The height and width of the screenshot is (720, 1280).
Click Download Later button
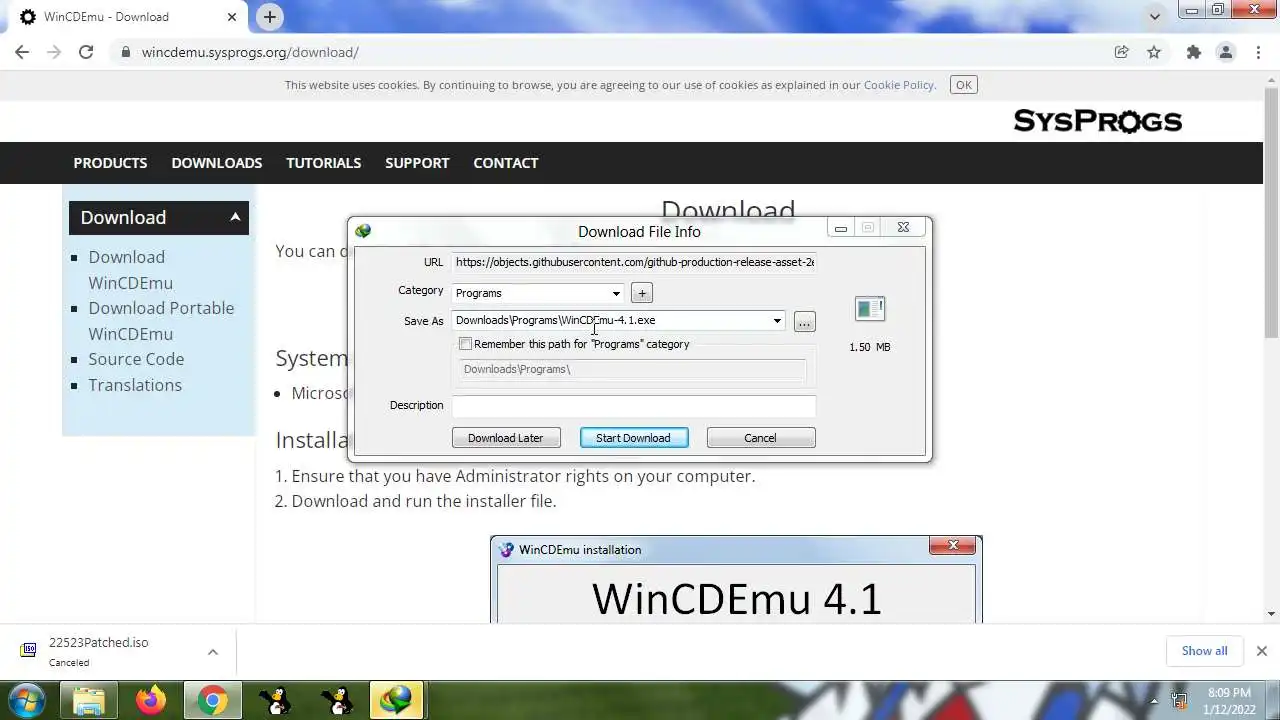pos(506,438)
